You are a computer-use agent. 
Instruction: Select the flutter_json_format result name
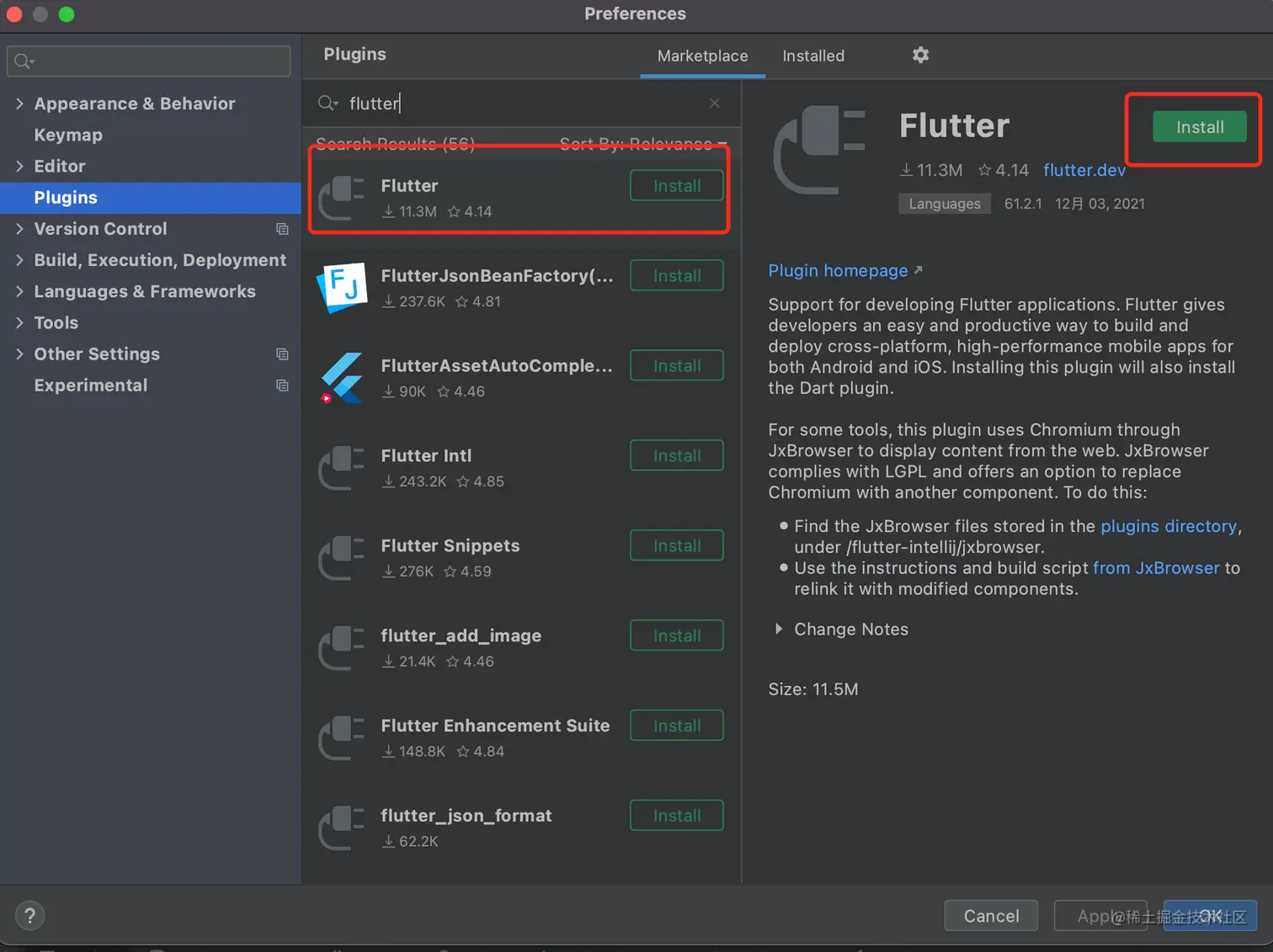click(x=466, y=816)
